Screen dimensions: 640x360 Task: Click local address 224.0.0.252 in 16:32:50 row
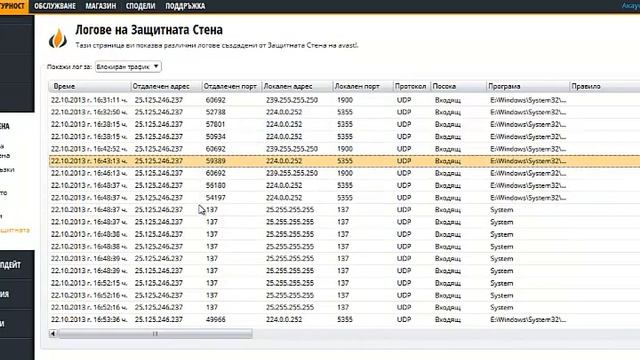pos(284,112)
